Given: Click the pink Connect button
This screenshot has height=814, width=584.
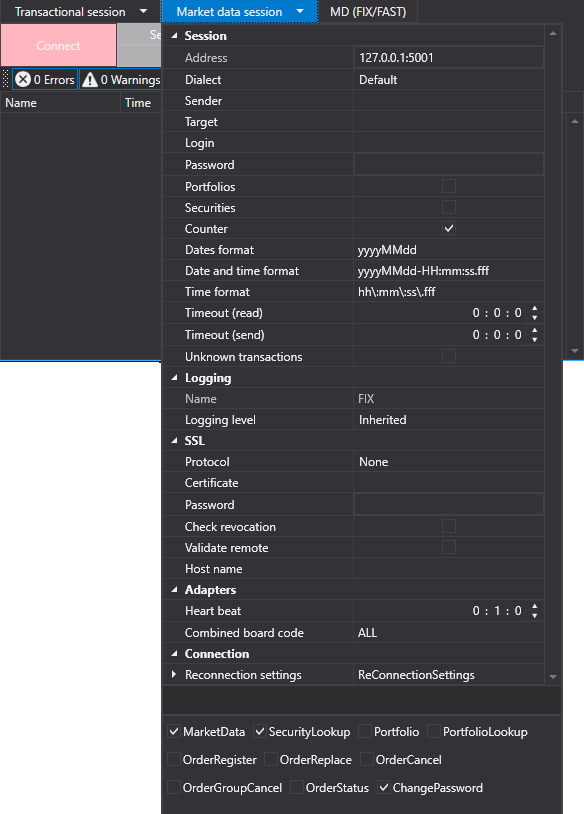Looking at the screenshot, I should pos(58,46).
